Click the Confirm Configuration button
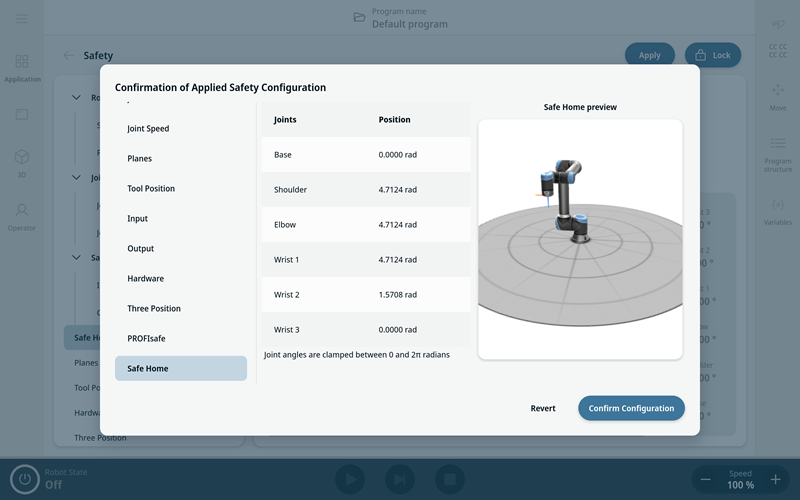The height and width of the screenshot is (500, 800). pyautogui.click(x=631, y=408)
